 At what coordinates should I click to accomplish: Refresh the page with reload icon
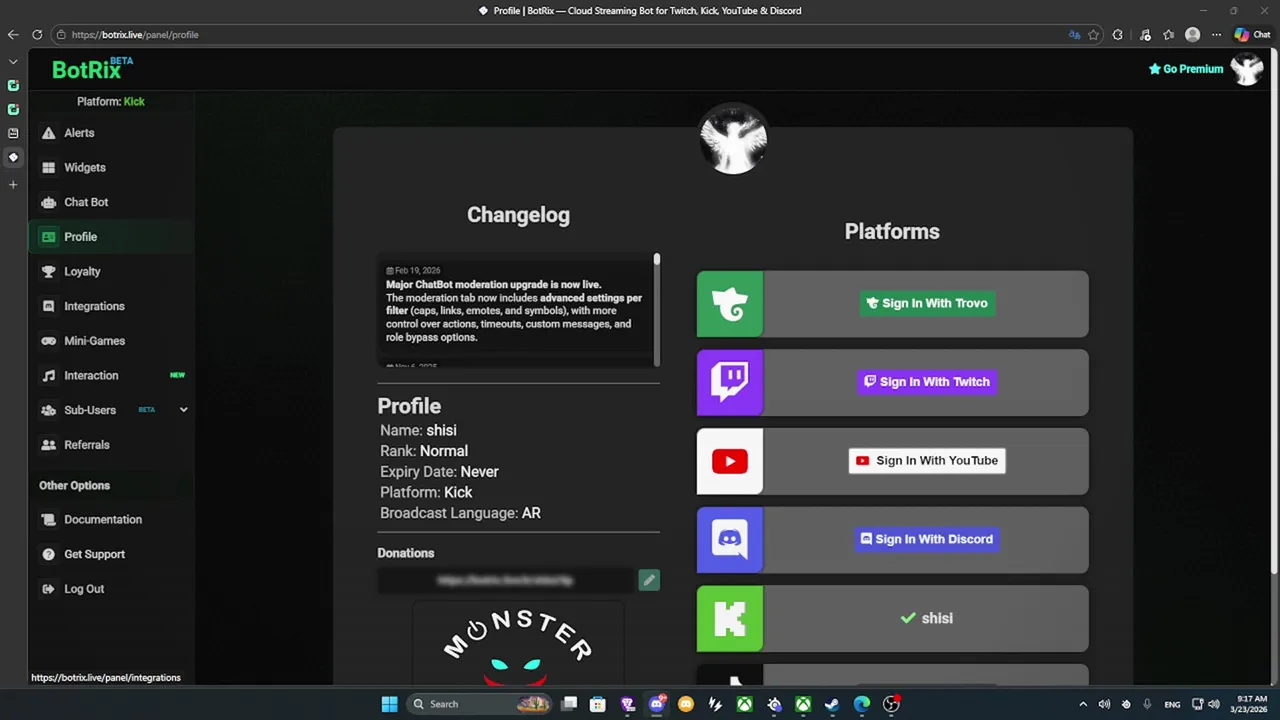pos(37,35)
